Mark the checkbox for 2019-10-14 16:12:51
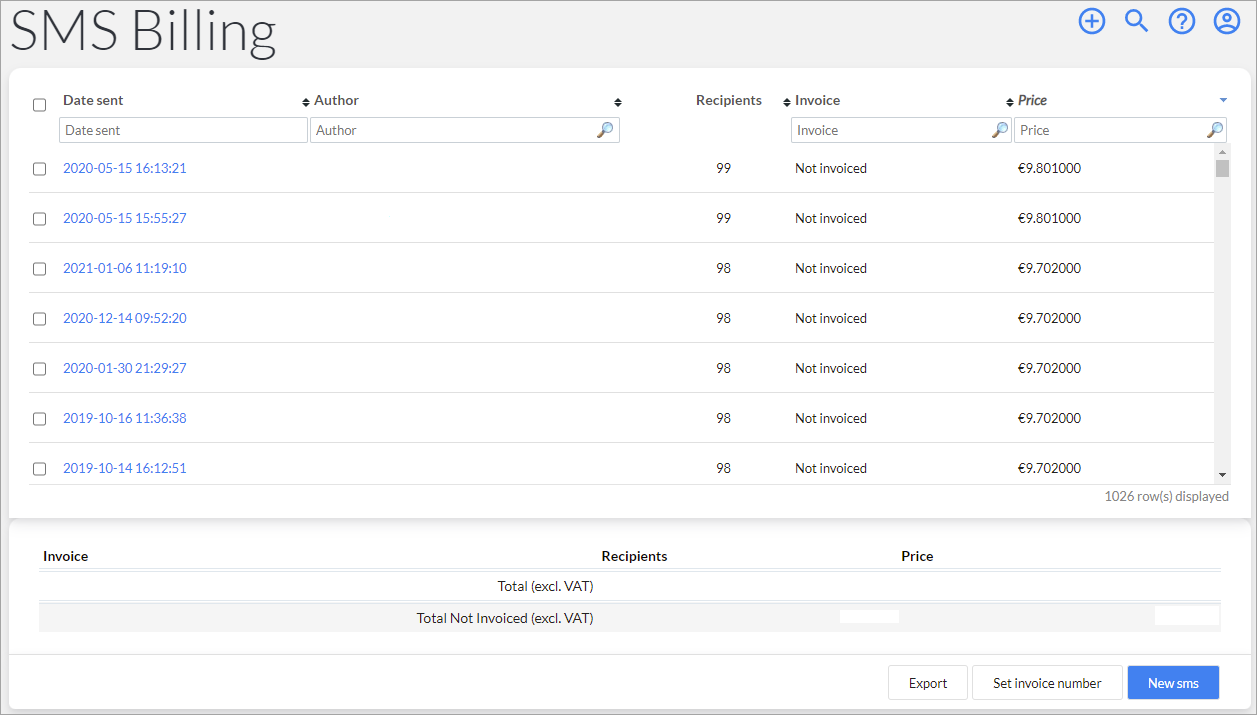The image size is (1257, 715). (40, 469)
